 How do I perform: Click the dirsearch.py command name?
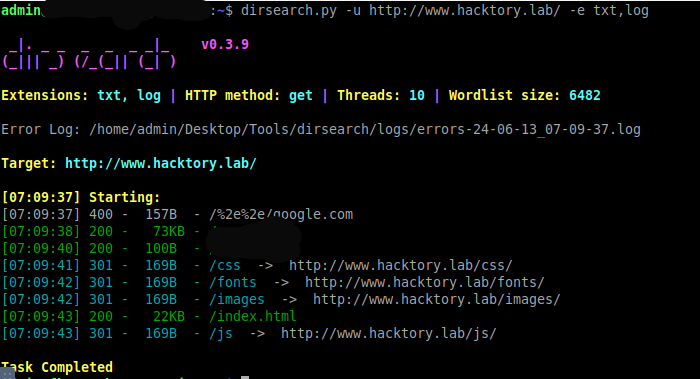[288, 10]
